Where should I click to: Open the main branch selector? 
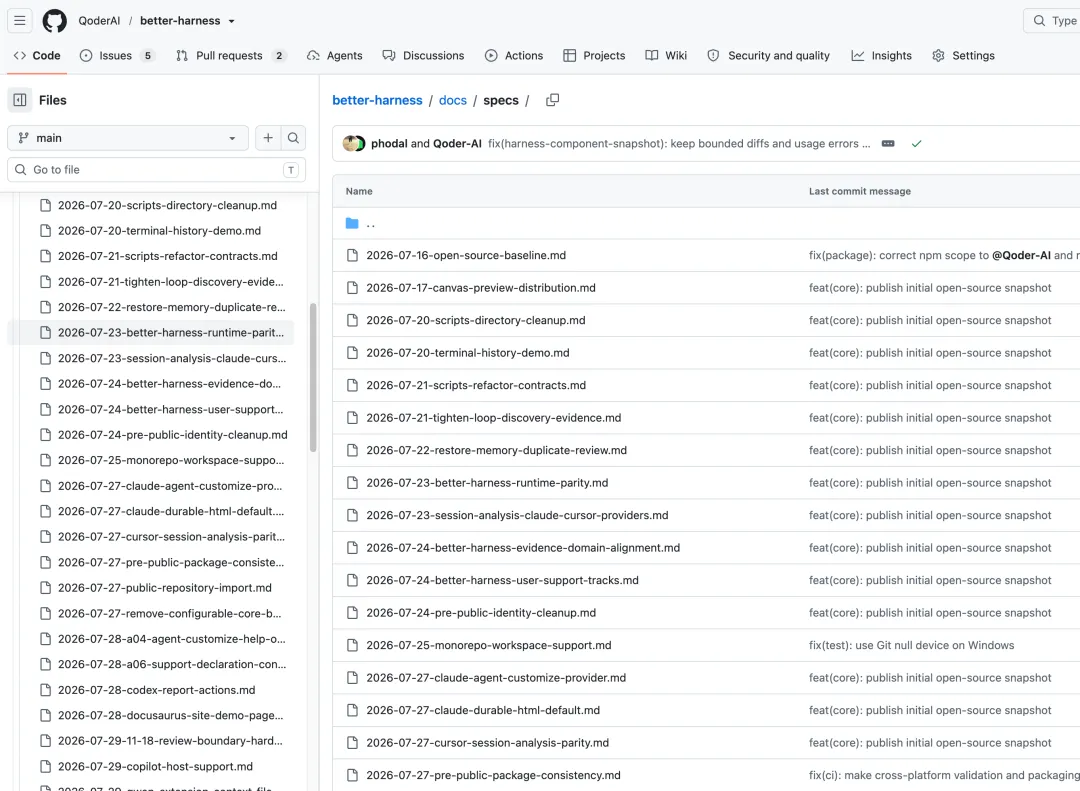coord(127,138)
